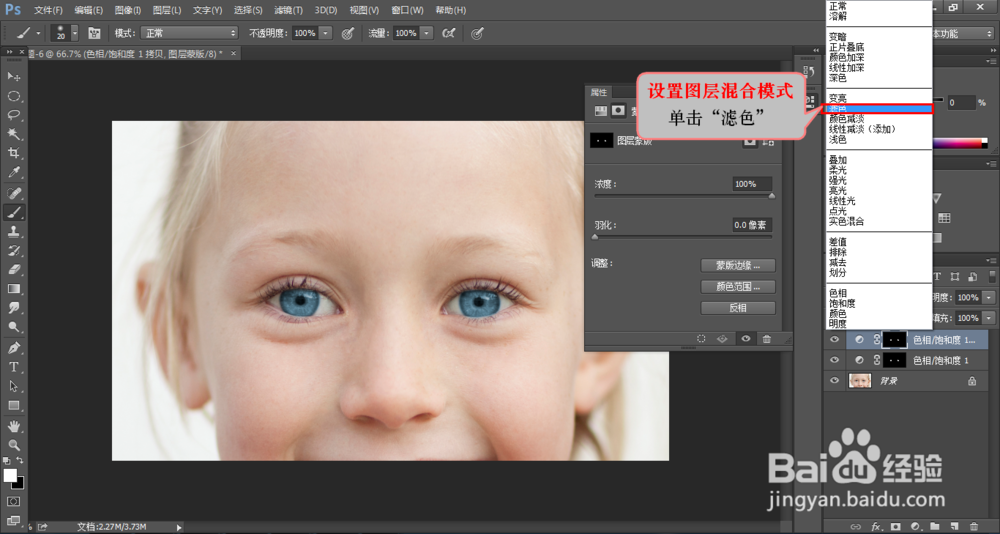Toggle pressure for size button
The width and height of the screenshot is (1000, 534).
(477, 33)
